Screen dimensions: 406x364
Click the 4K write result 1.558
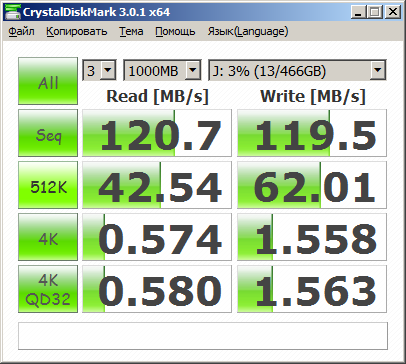coord(312,237)
